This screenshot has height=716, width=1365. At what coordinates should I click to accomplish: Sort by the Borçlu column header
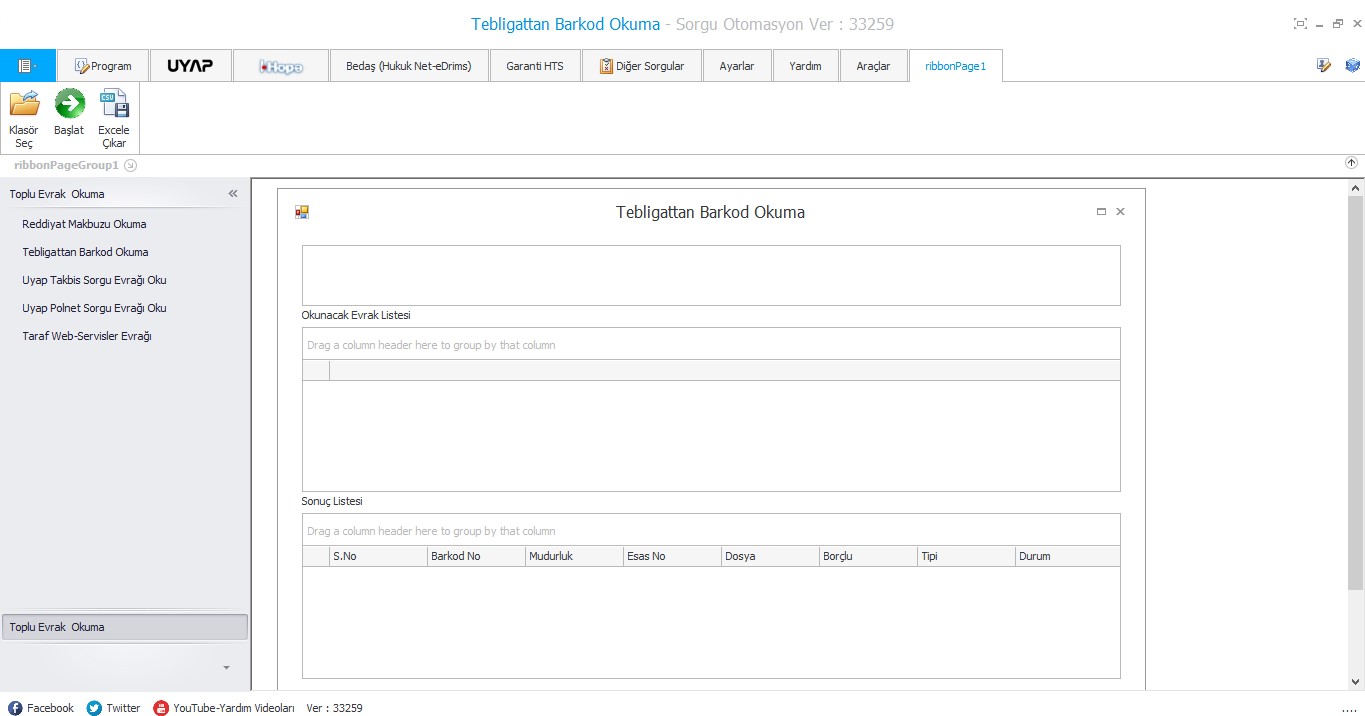click(868, 556)
